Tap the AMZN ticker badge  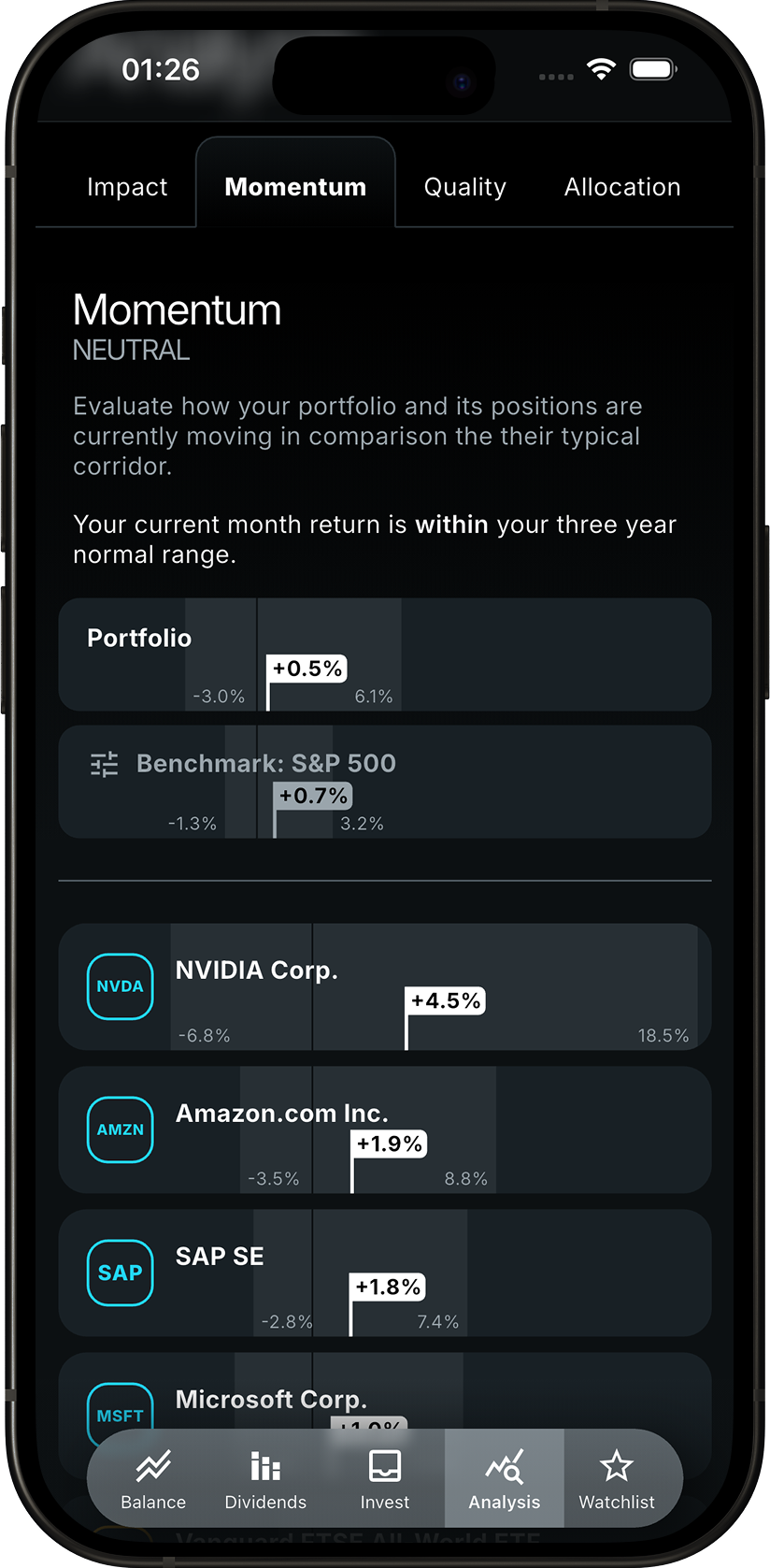(x=120, y=1129)
